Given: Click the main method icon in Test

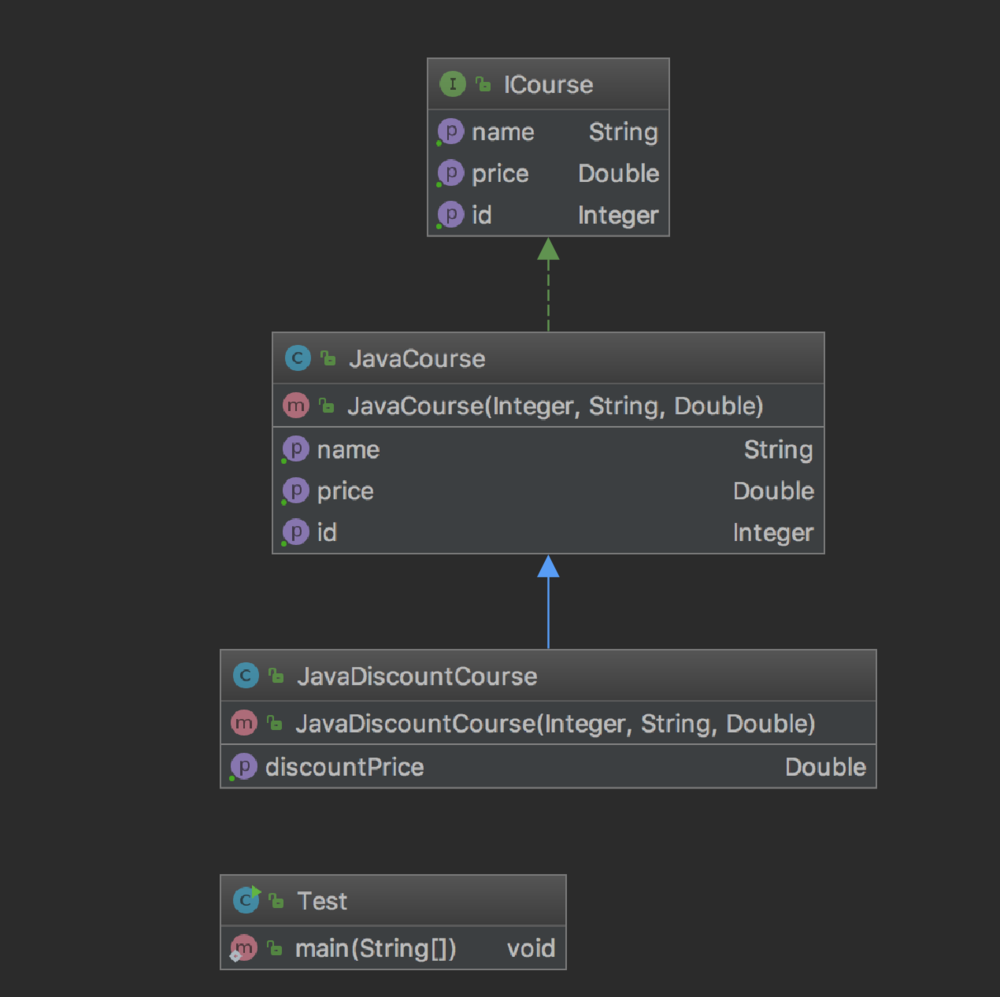Looking at the screenshot, I should pyautogui.click(x=244, y=948).
